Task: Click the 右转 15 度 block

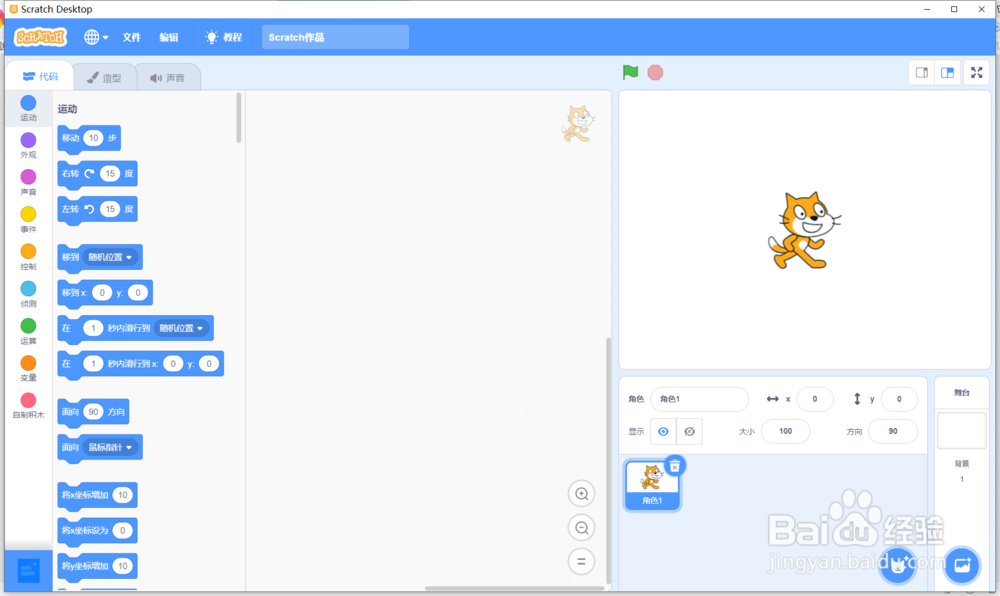Action: point(97,174)
